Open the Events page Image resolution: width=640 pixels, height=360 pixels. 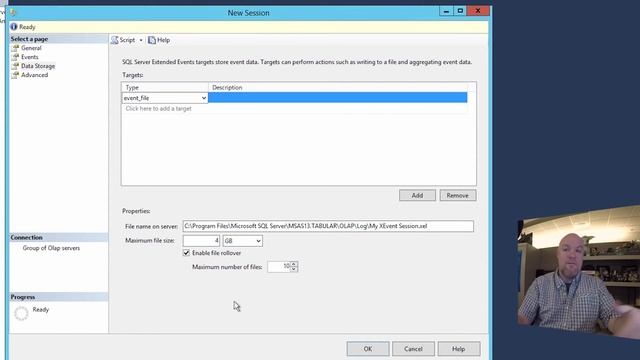point(29,57)
